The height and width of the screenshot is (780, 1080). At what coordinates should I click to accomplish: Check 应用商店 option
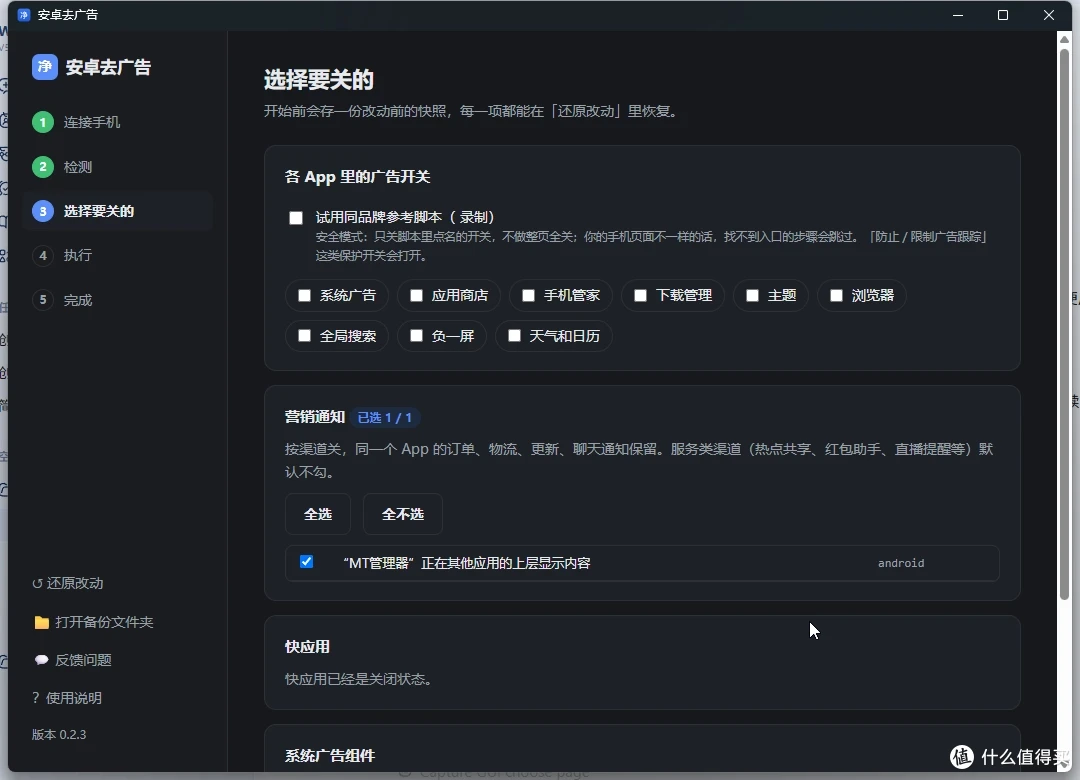[x=416, y=296]
